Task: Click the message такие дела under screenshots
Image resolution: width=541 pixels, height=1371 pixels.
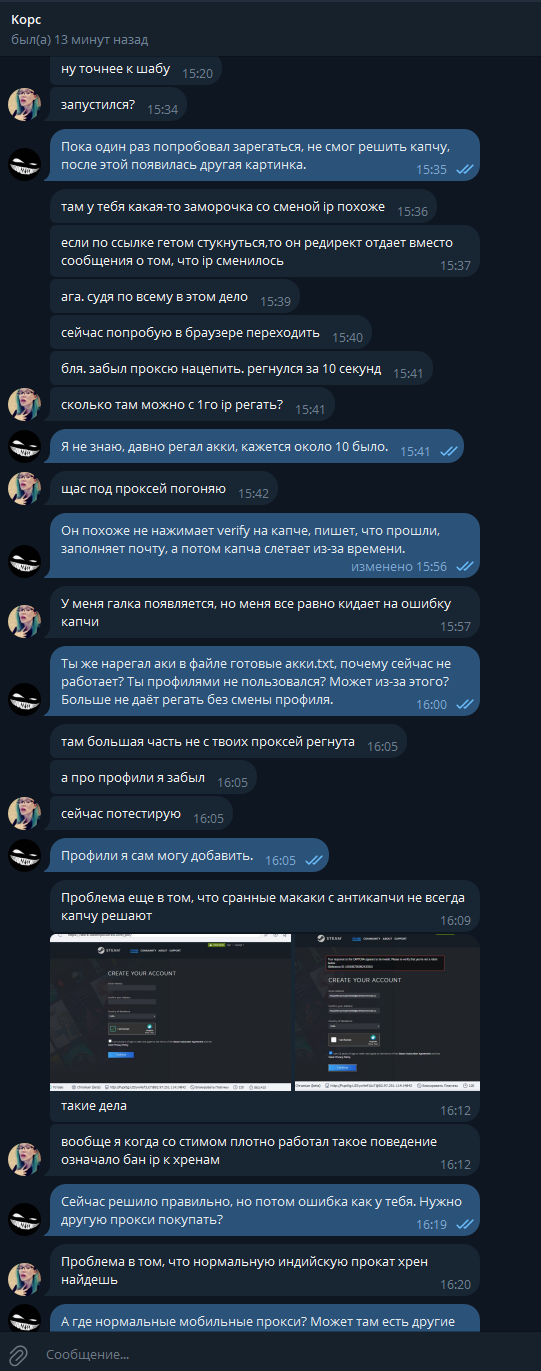Action: (x=265, y=1107)
